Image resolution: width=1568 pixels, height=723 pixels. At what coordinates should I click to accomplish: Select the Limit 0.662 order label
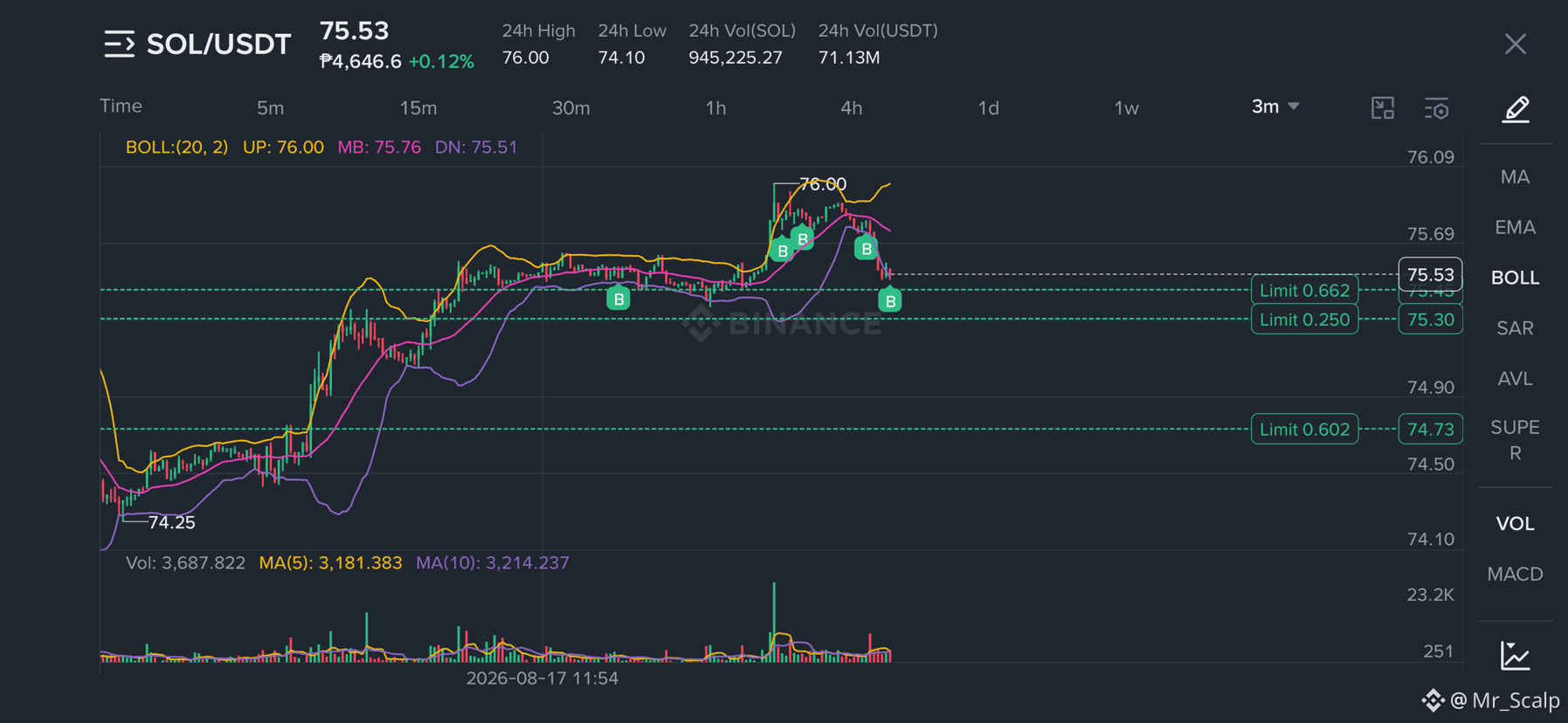1304,290
